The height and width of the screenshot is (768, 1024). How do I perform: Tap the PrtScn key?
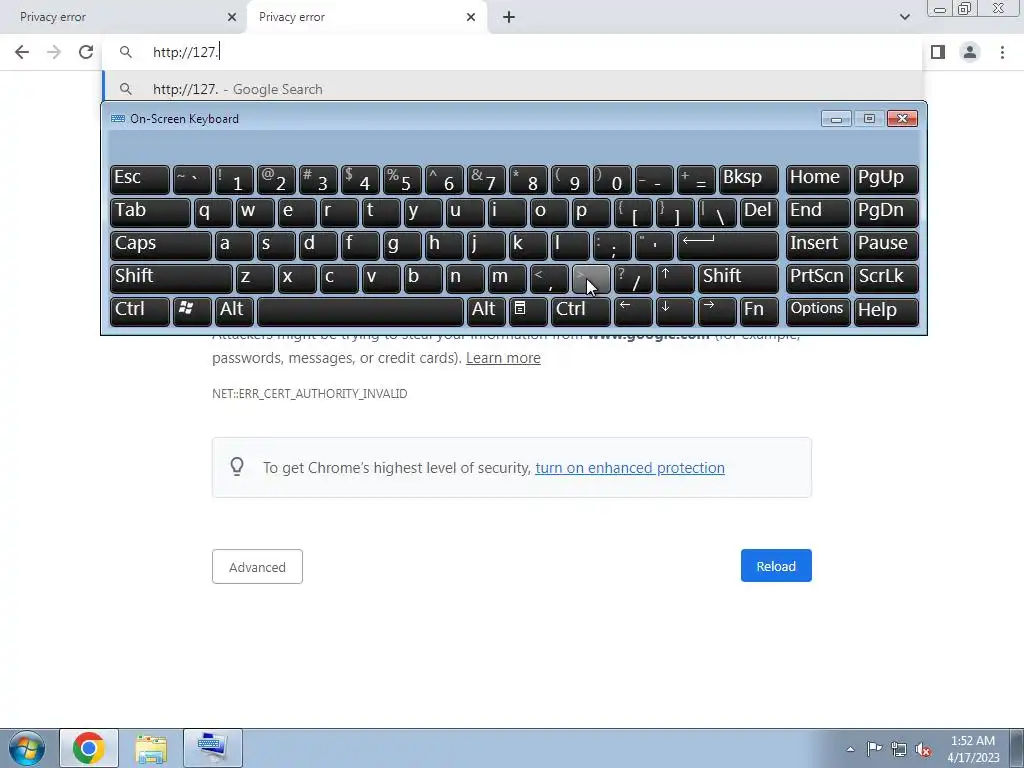pos(818,278)
